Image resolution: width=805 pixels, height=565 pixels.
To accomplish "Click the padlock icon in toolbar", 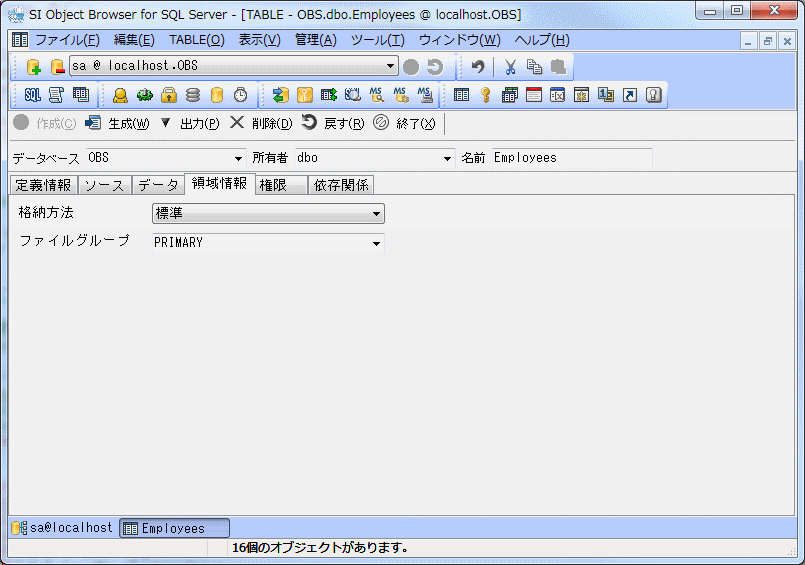I will tap(169, 95).
